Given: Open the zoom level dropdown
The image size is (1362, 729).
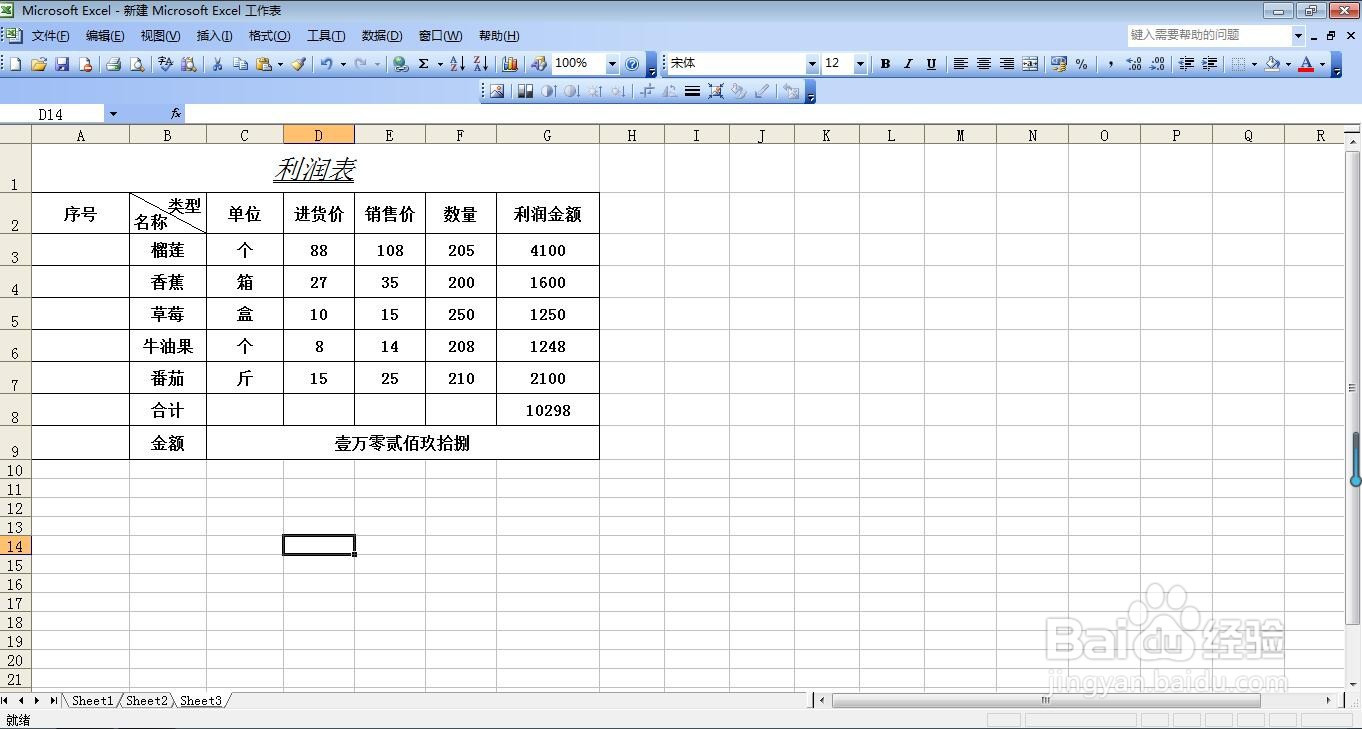Looking at the screenshot, I should coord(611,63).
